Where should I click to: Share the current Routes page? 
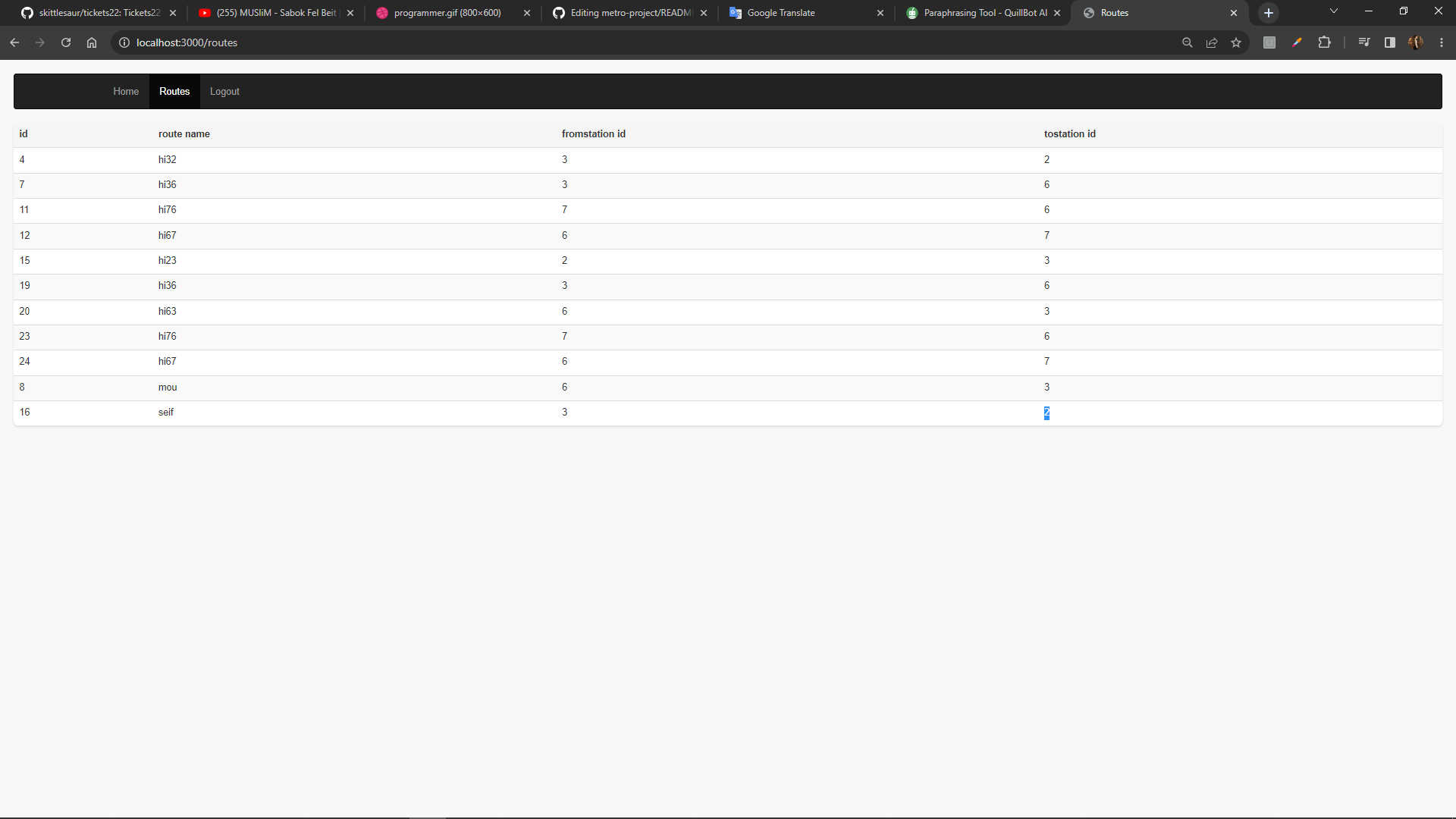point(1212,42)
